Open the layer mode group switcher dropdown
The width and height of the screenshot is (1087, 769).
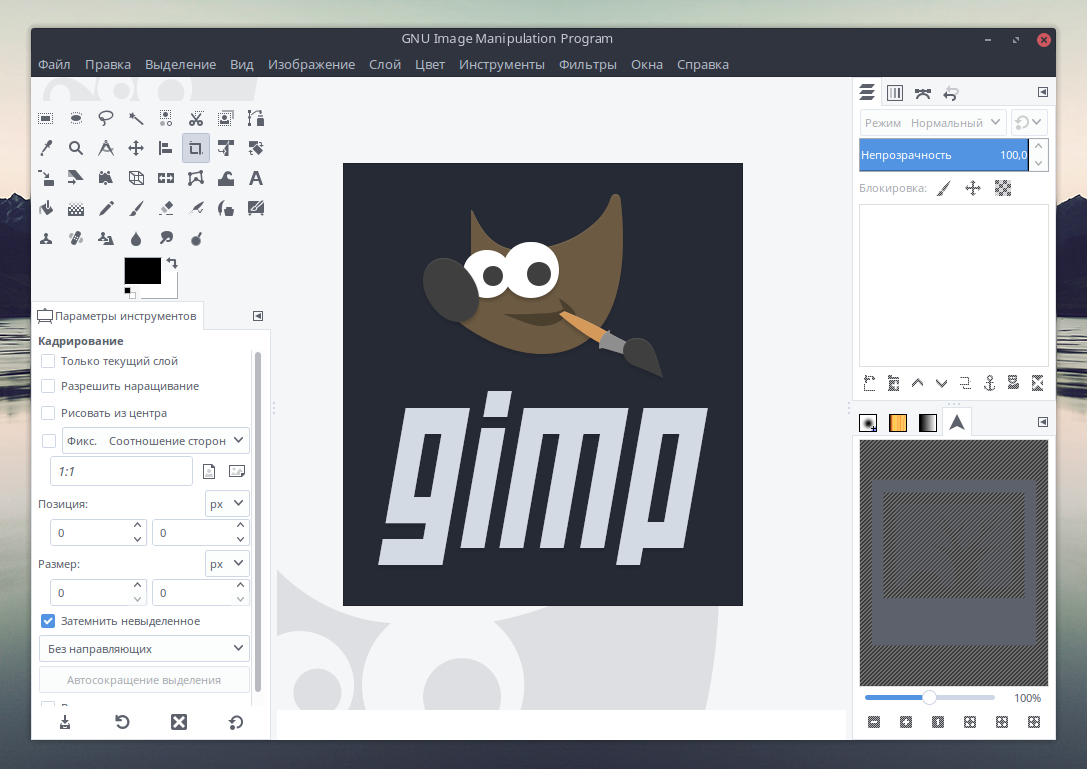(x=1029, y=123)
